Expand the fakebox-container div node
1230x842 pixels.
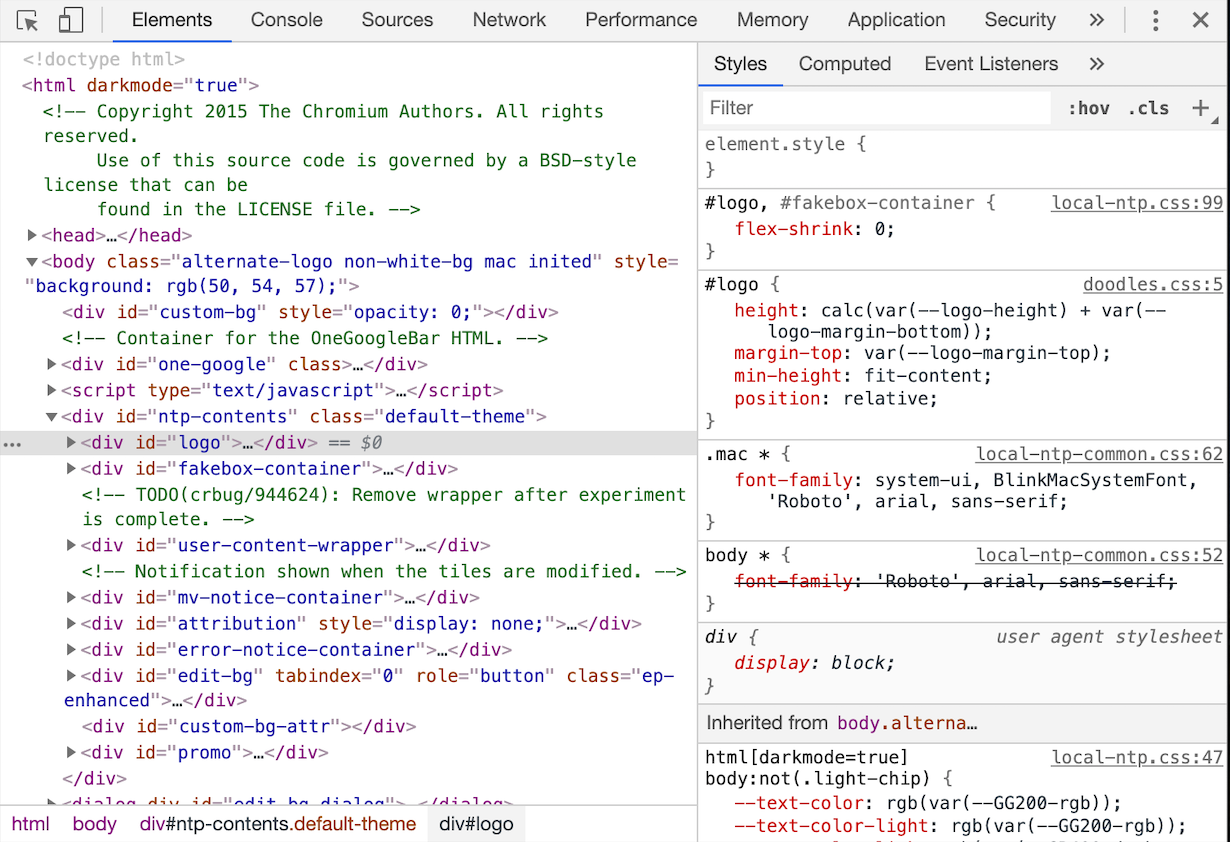click(x=71, y=469)
